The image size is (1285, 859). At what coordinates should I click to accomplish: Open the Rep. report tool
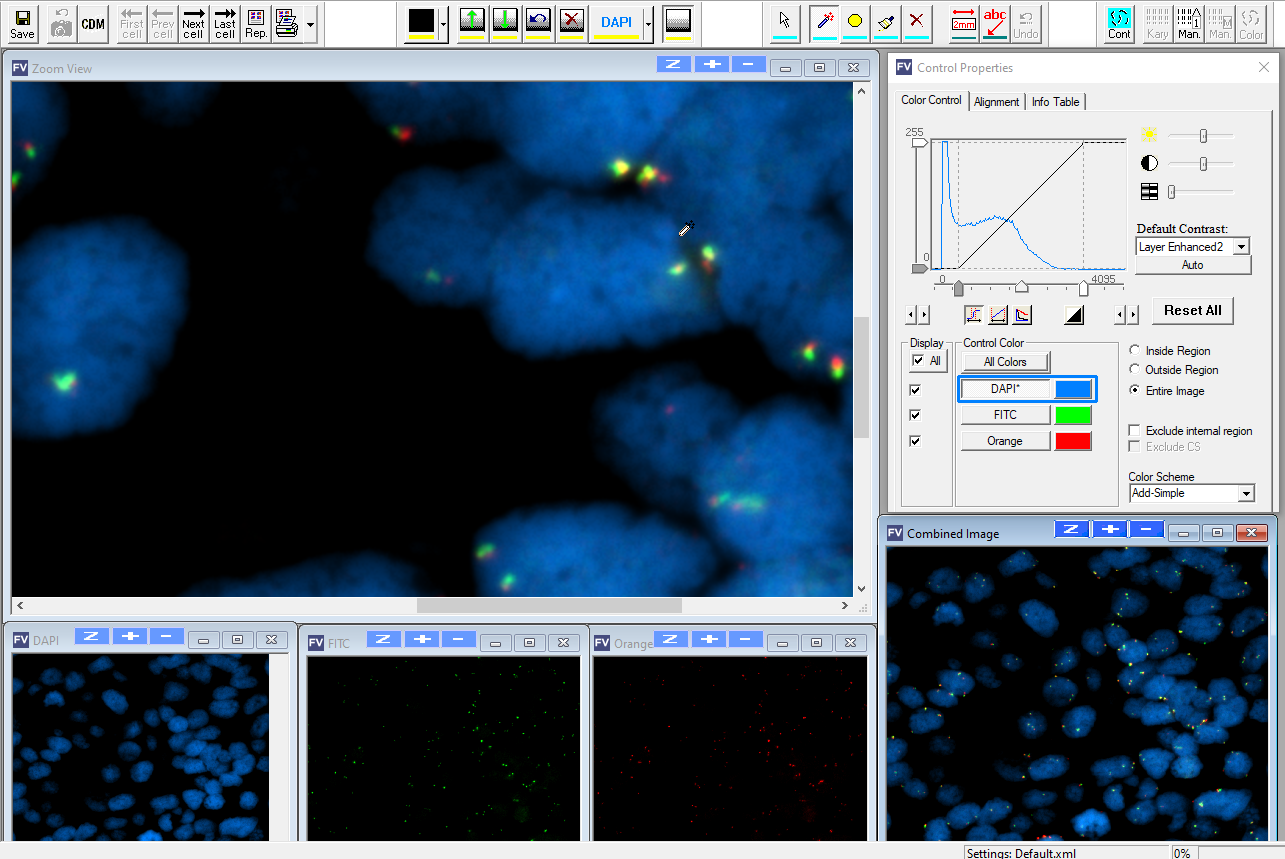tap(256, 24)
